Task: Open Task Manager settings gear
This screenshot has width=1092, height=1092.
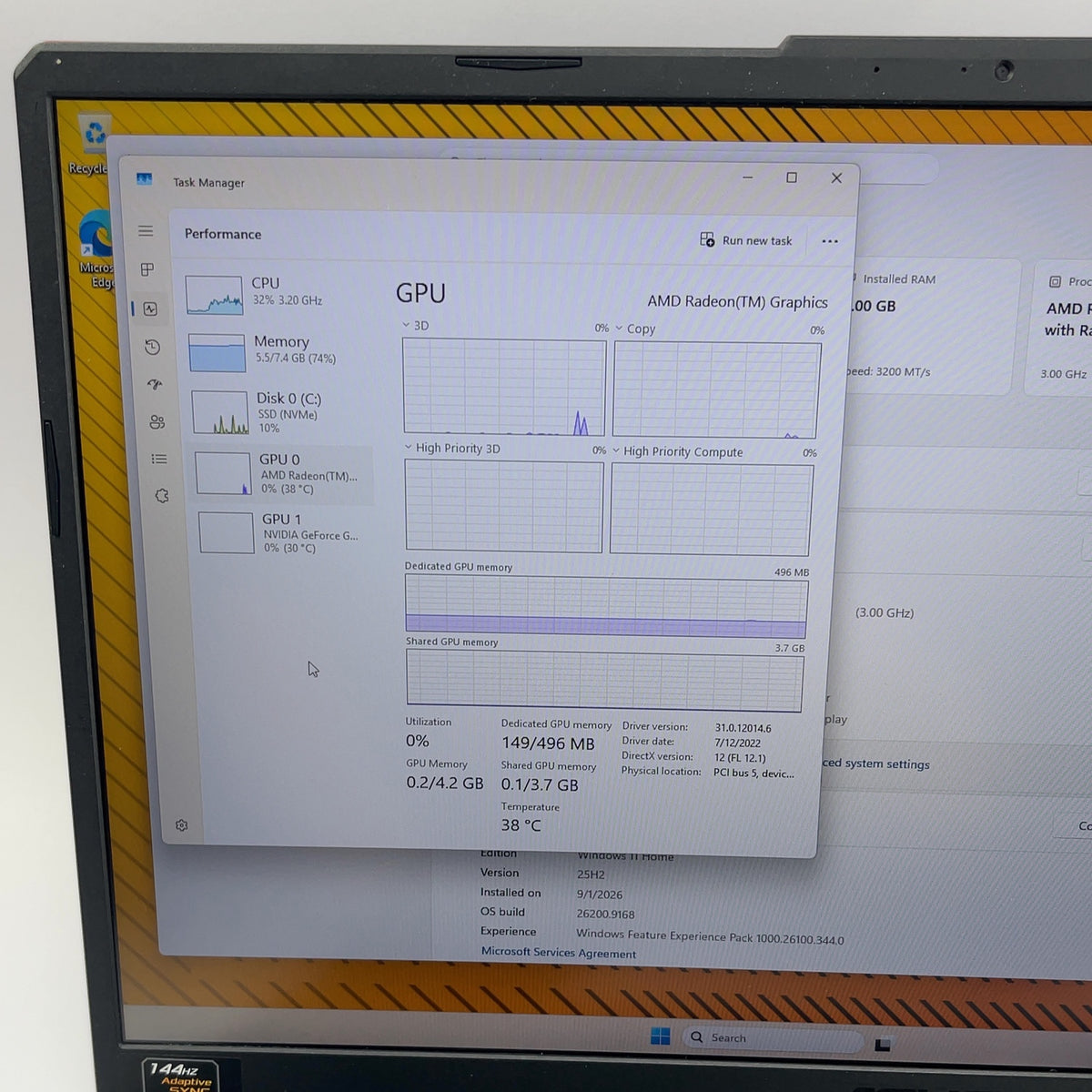Action: (x=181, y=825)
